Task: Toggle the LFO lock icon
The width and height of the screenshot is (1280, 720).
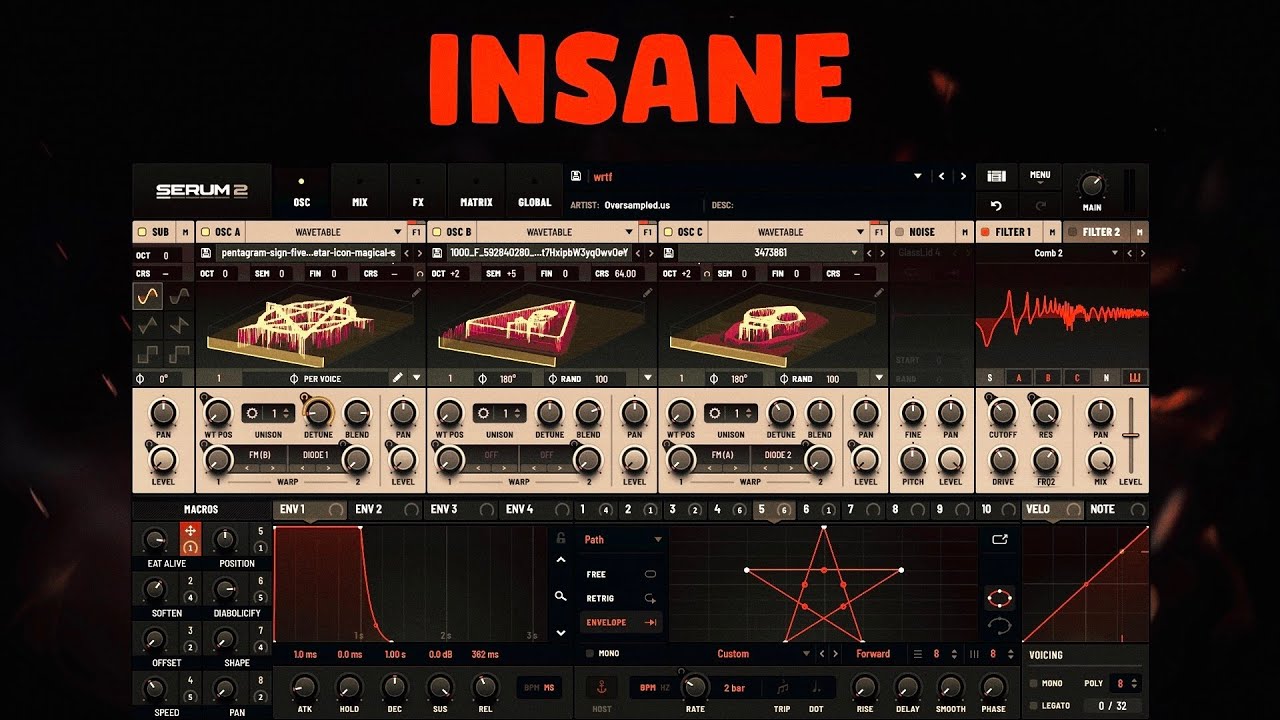Action: click(562, 538)
